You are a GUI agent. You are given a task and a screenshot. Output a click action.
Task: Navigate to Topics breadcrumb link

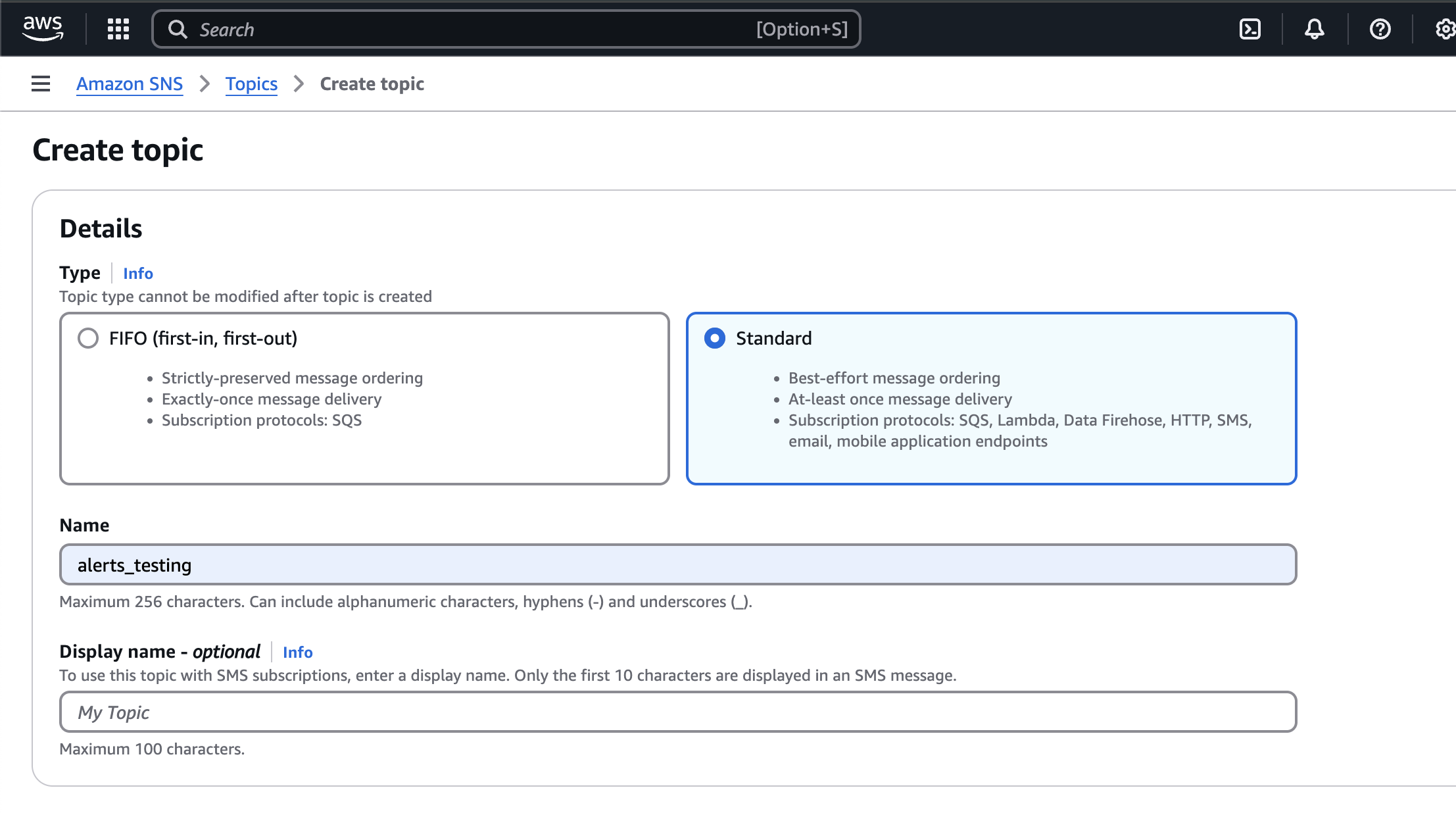(251, 84)
